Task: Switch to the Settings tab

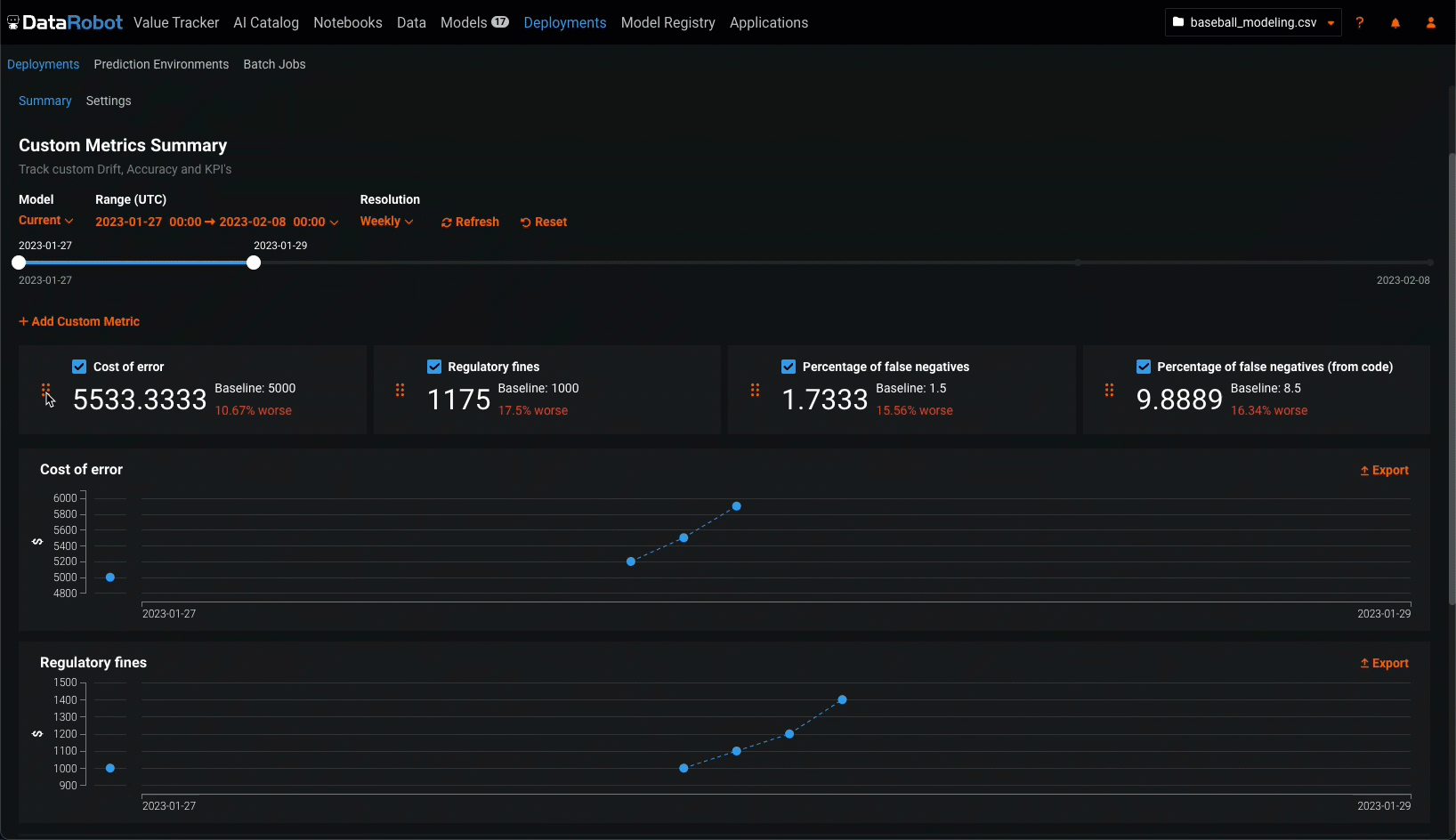Action: click(x=109, y=101)
